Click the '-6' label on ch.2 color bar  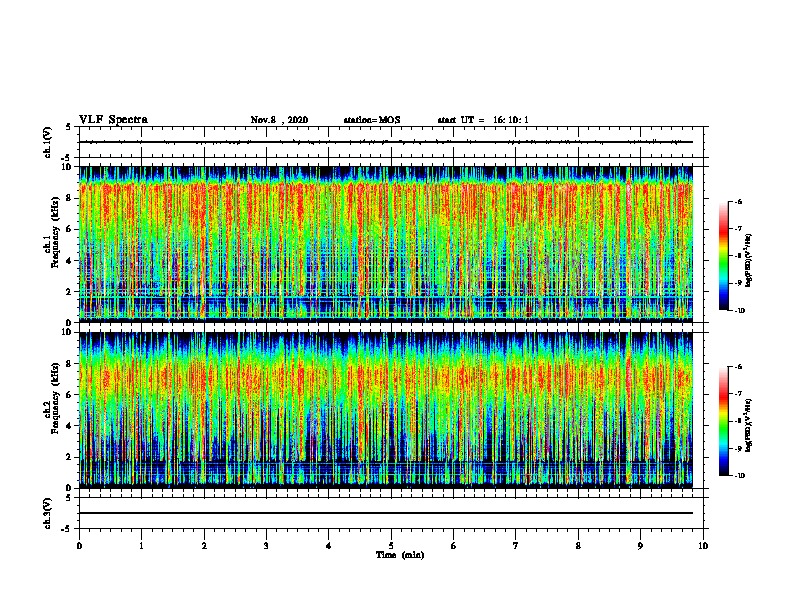point(738,367)
